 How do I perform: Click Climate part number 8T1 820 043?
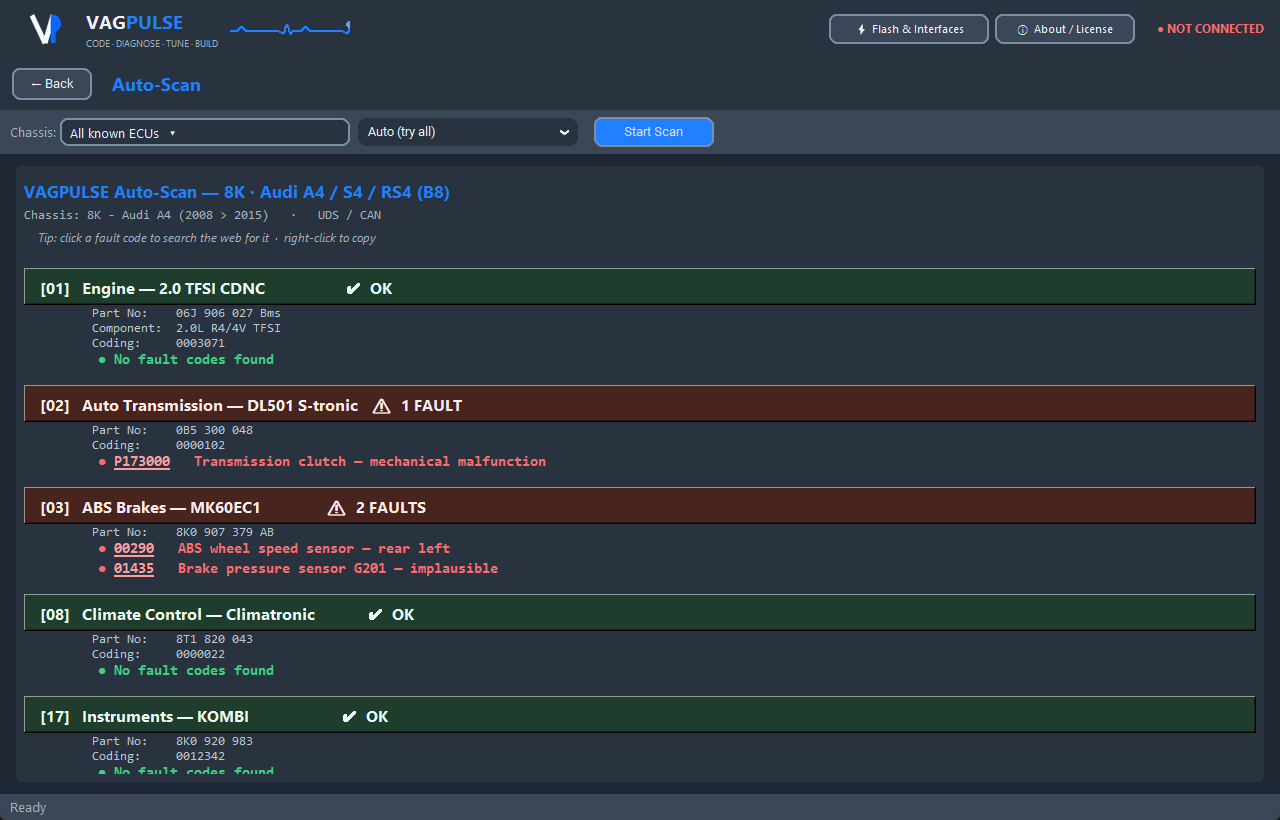(x=214, y=639)
